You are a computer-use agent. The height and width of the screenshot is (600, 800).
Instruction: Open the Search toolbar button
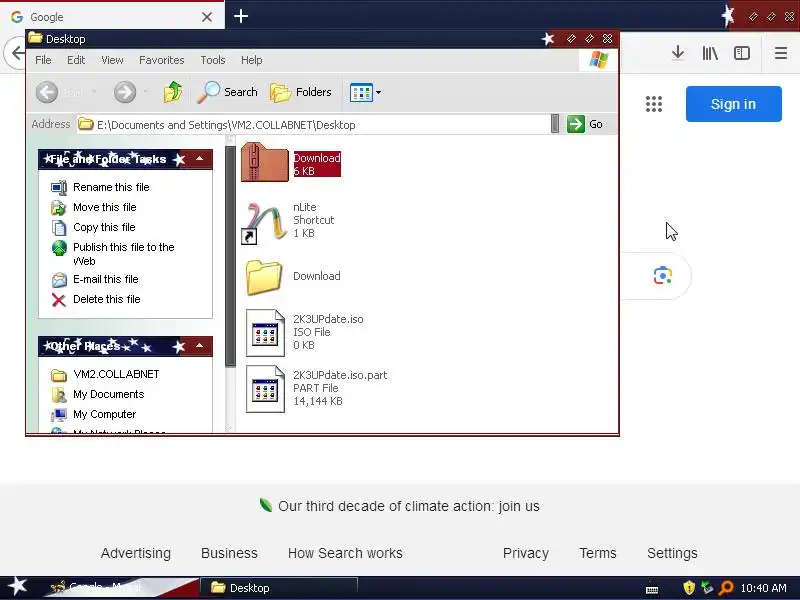[x=227, y=92]
